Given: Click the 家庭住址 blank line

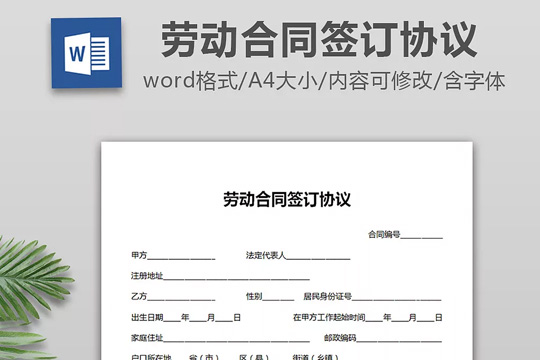Looking at the screenshot, I should tap(236, 340).
